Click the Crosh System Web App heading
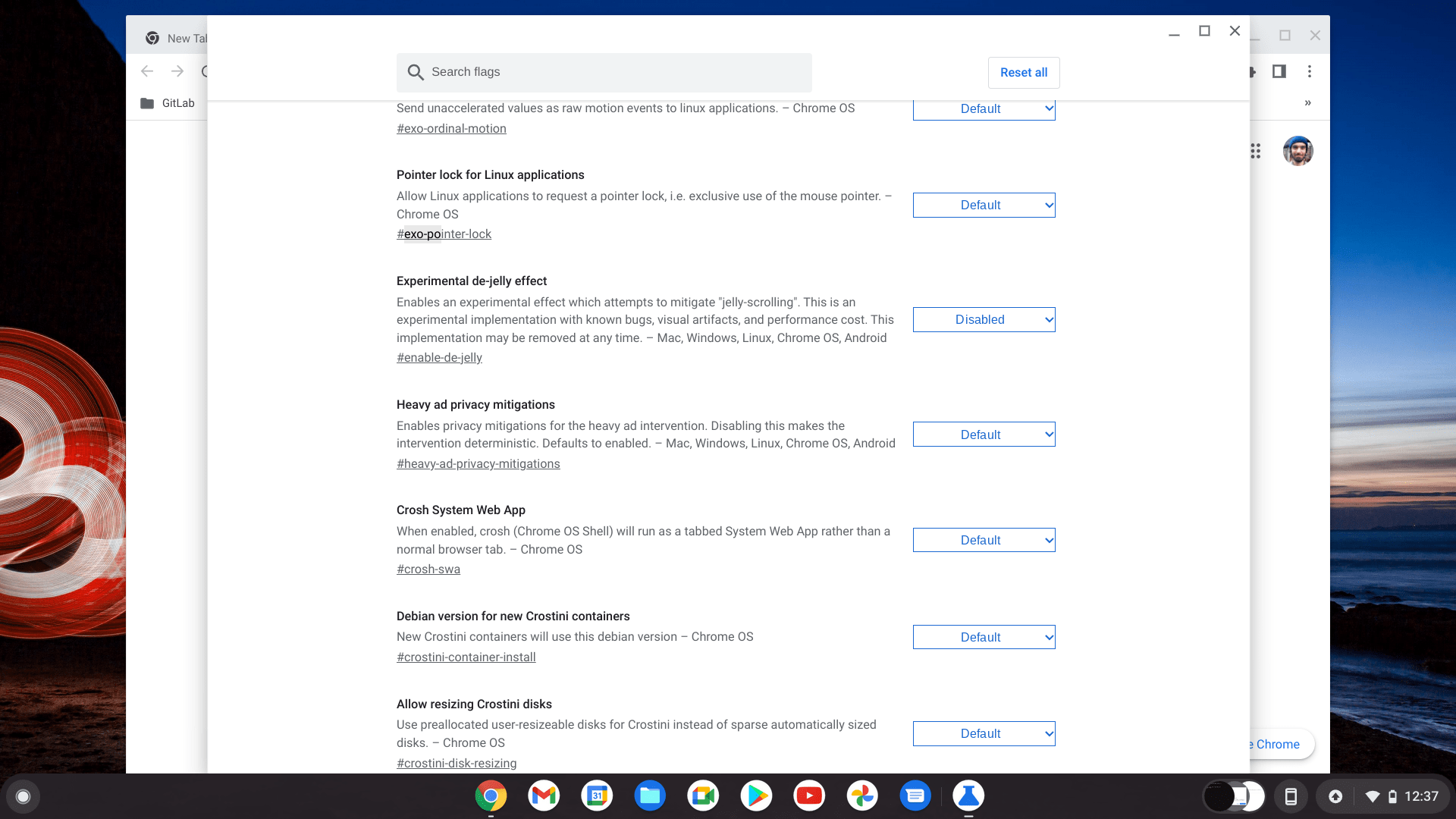The image size is (1456, 819). point(460,510)
